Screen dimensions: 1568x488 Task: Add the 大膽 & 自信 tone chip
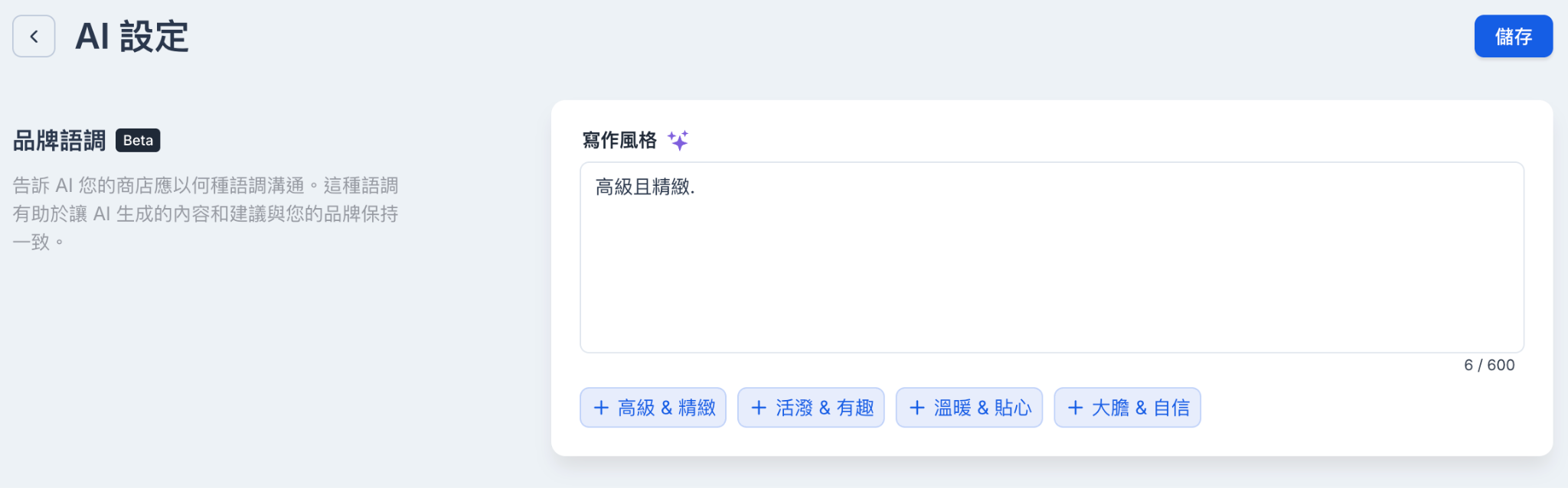tap(1127, 408)
